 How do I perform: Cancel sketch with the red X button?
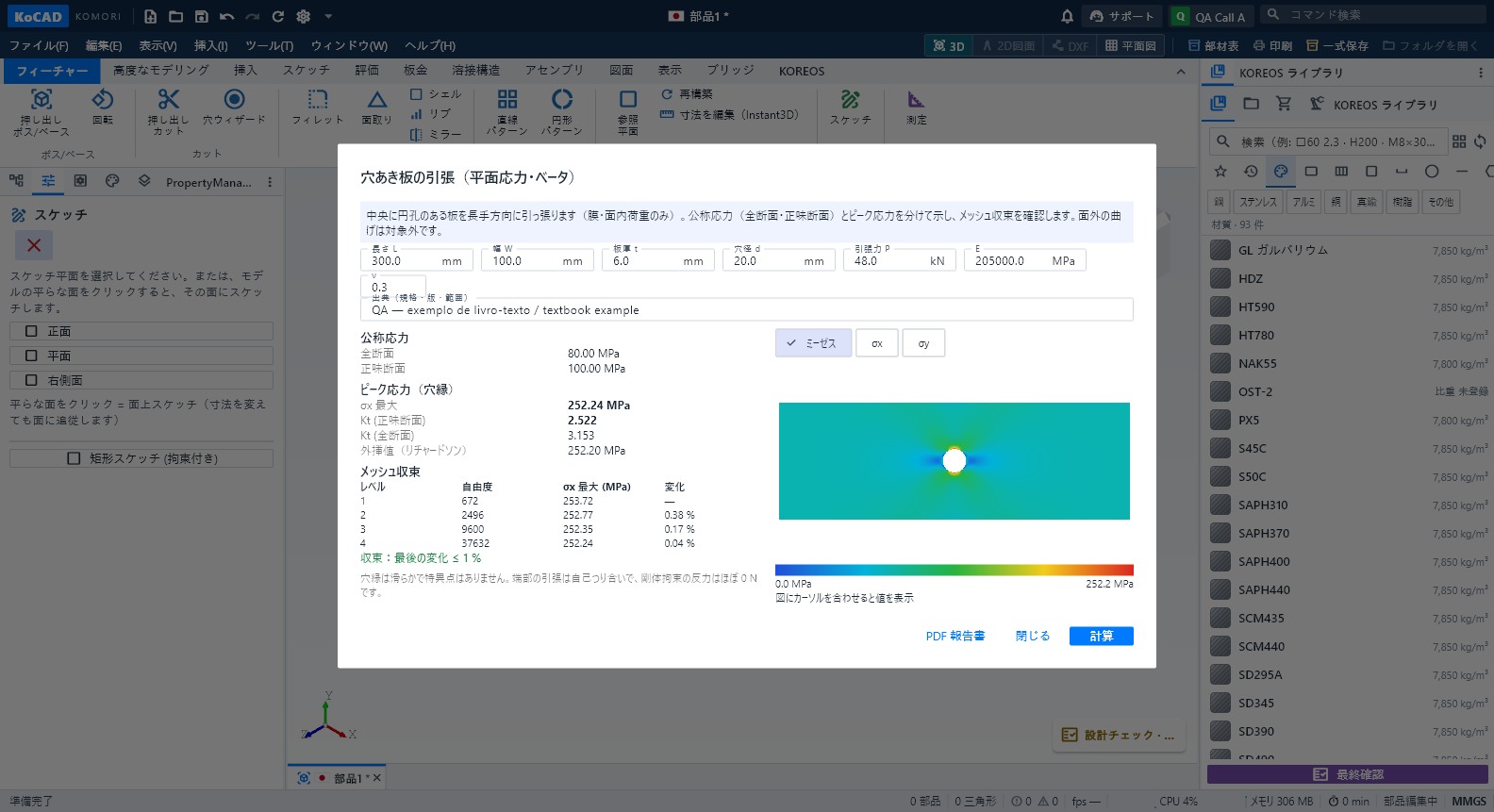pos(34,245)
